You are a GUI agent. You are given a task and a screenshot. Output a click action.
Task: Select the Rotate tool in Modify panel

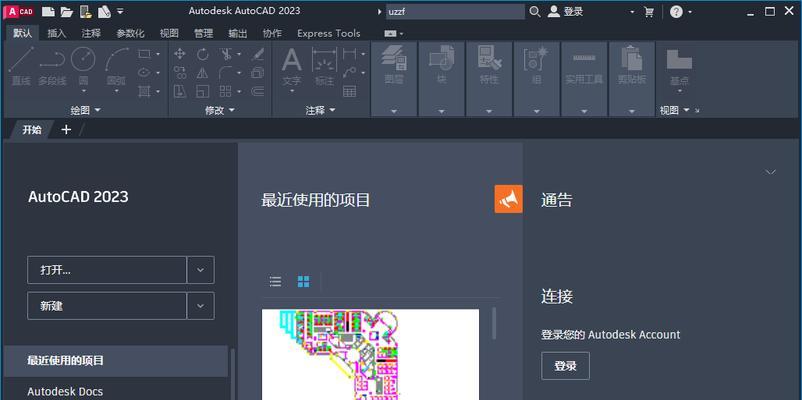click(x=203, y=54)
